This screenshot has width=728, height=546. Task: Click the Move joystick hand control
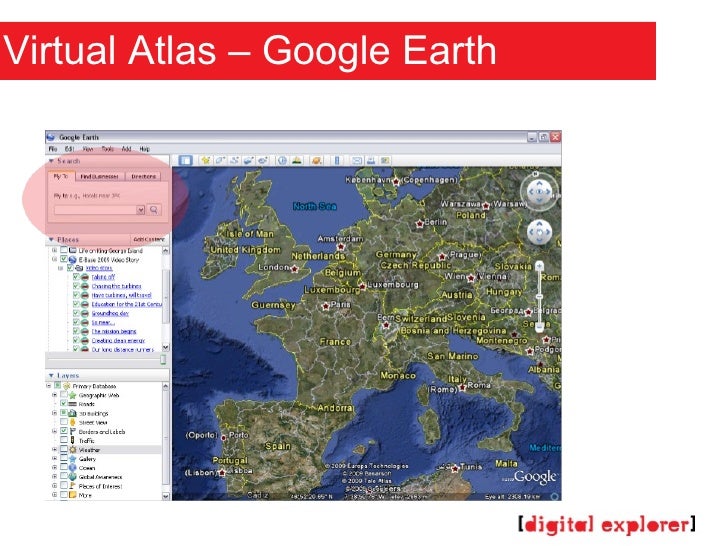[539, 232]
